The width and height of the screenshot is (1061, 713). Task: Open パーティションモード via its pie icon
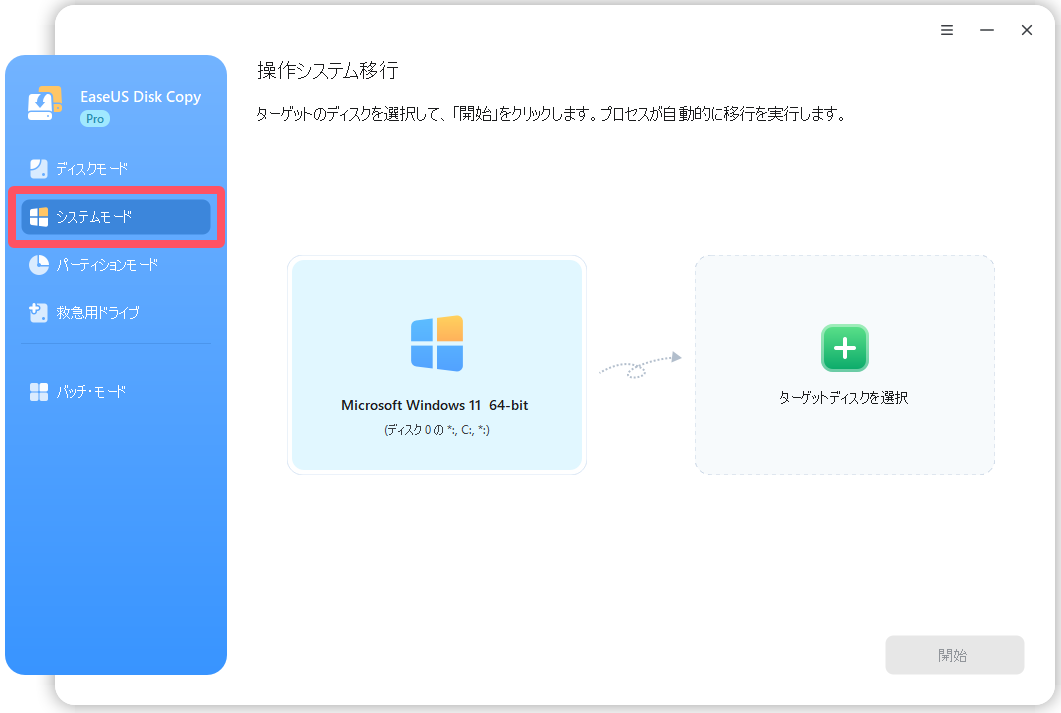coord(39,264)
